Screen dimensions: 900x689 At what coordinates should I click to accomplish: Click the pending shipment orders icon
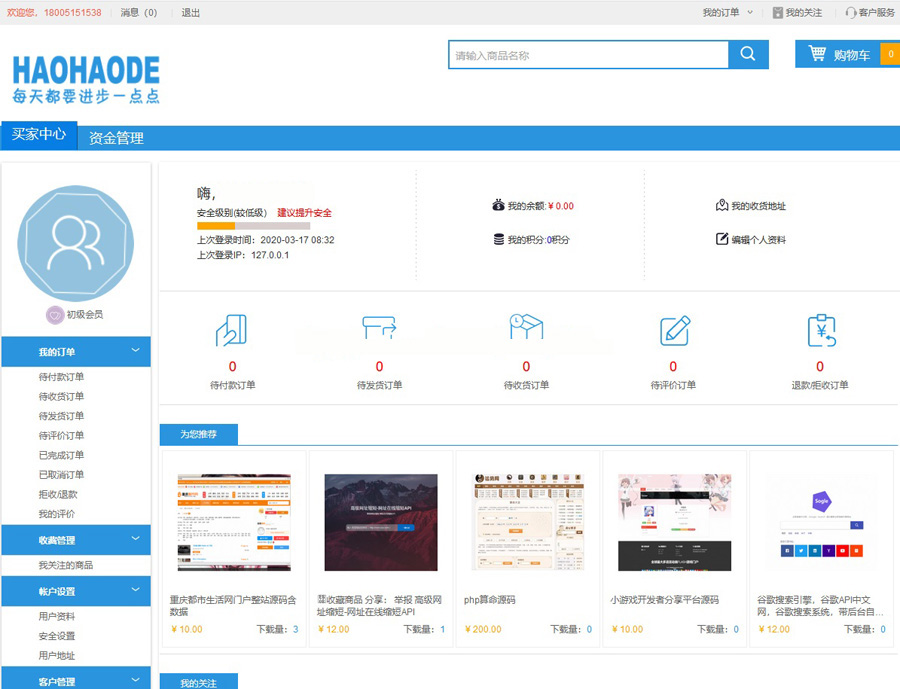[379, 330]
